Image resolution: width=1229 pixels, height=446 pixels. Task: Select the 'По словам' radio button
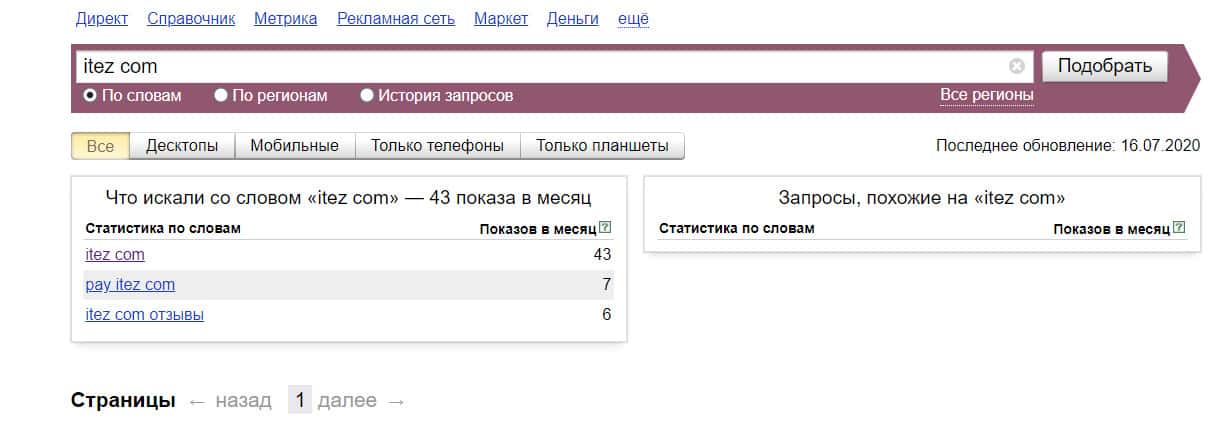90,96
